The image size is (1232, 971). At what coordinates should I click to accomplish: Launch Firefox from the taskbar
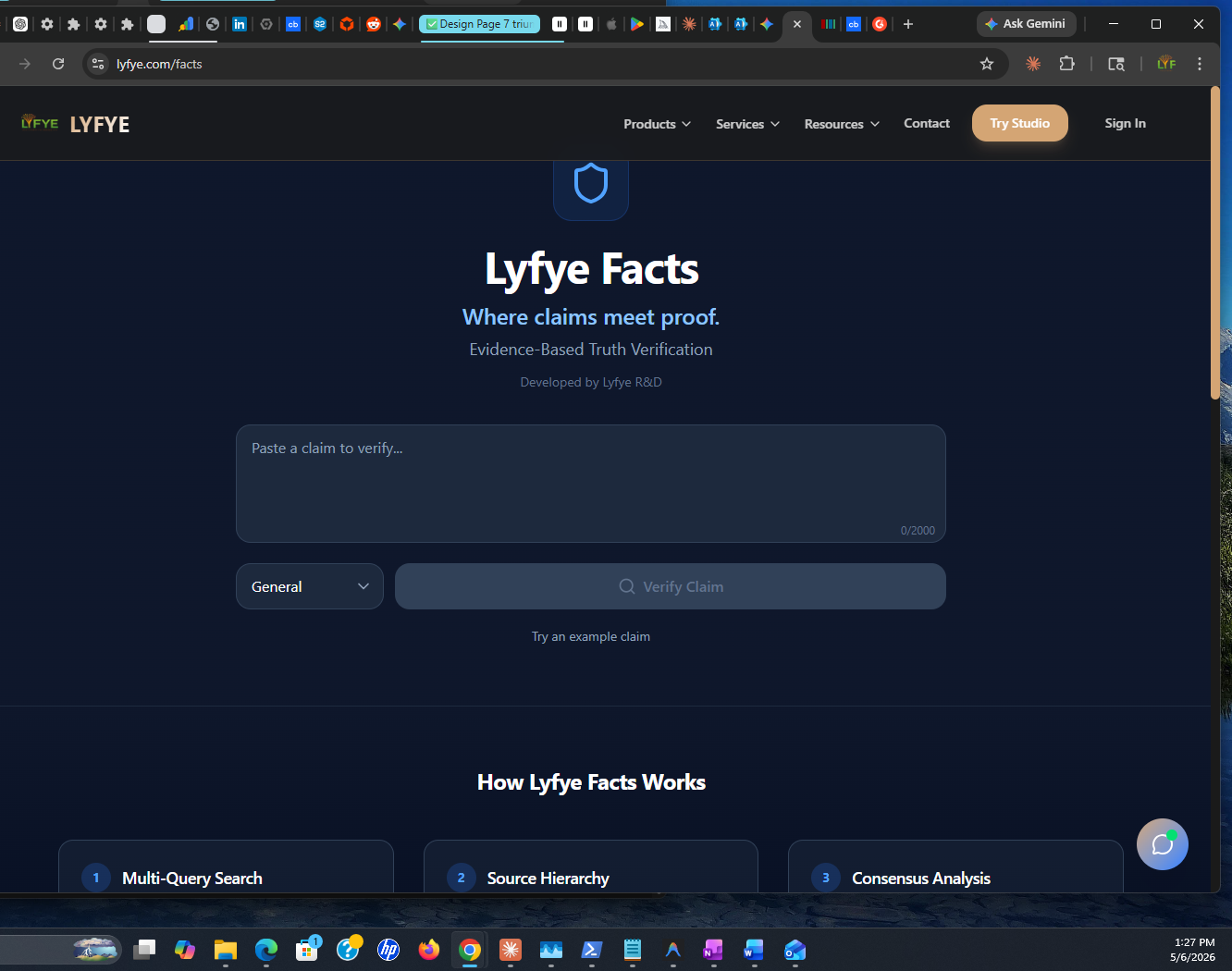[x=428, y=950]
